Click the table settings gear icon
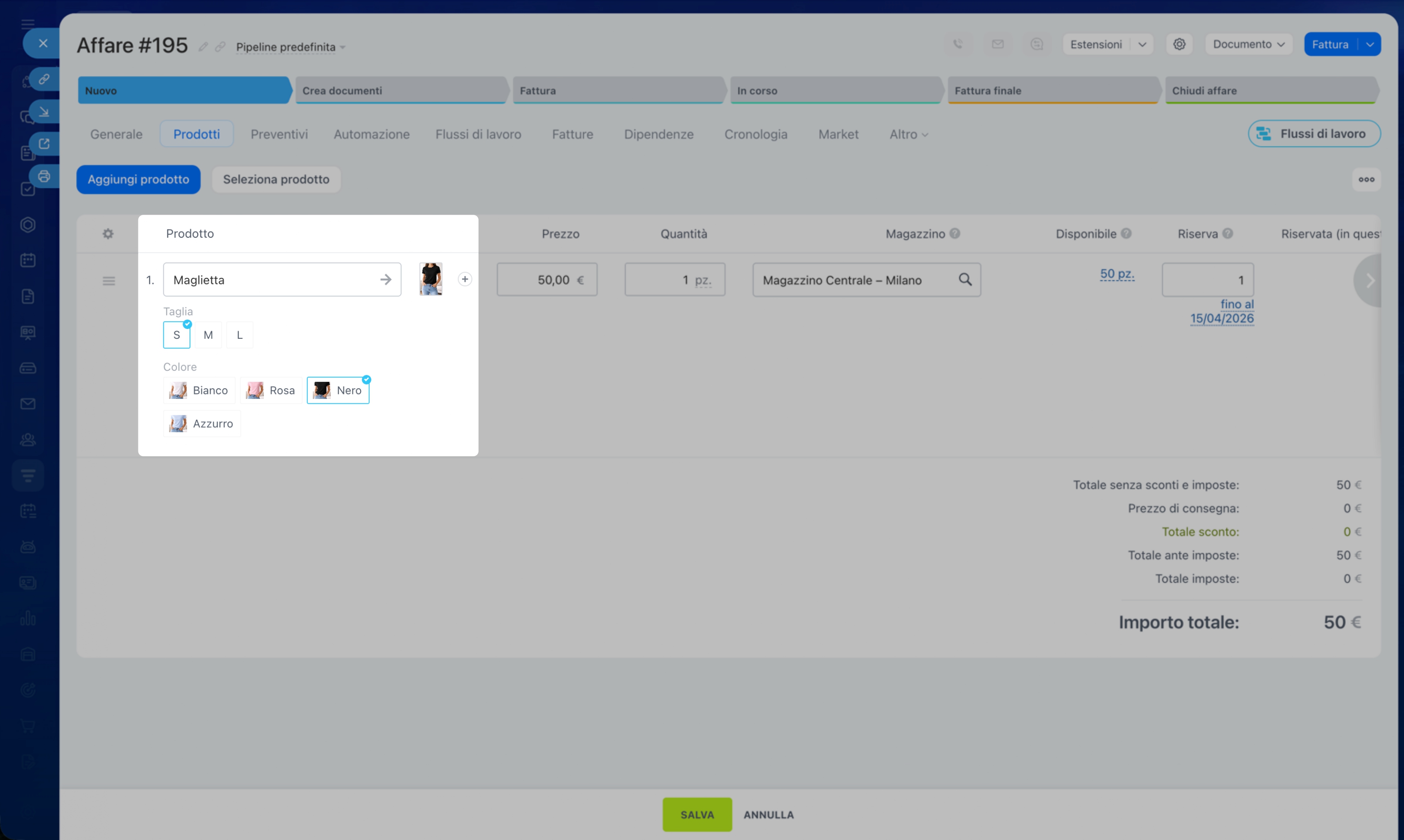1404x840 pixels. coord(108,234)
